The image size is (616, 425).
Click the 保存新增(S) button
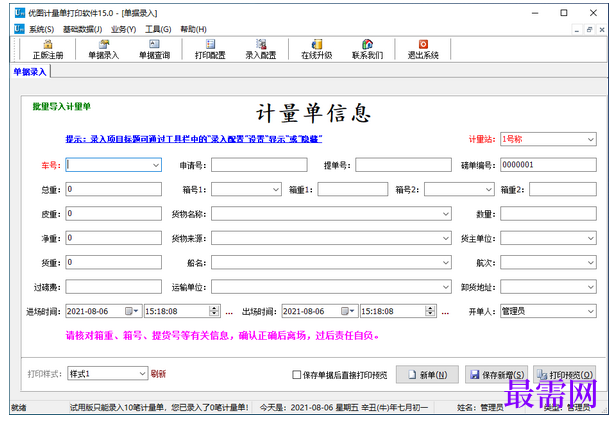[x=497, y=375]
